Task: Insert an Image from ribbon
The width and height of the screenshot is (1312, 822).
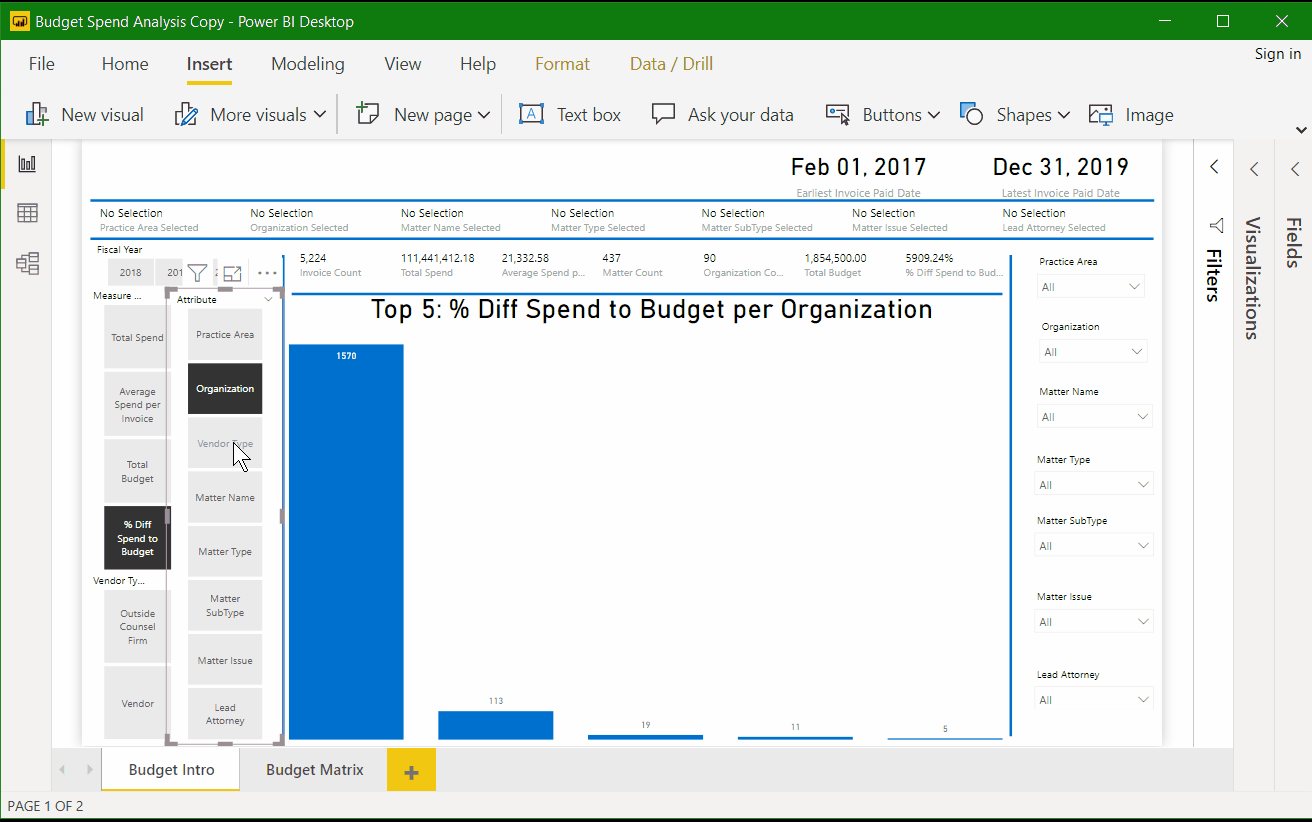Action: point(1131,115)
